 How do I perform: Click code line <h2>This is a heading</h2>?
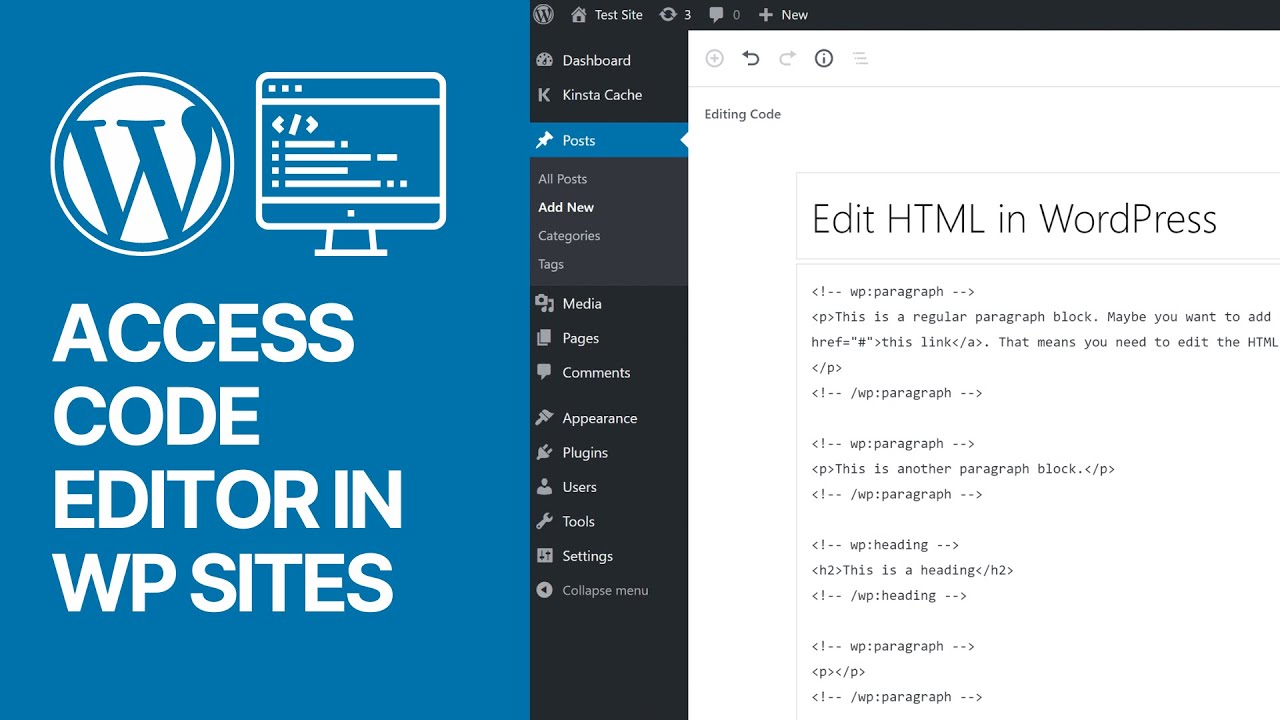coord(912,570)
